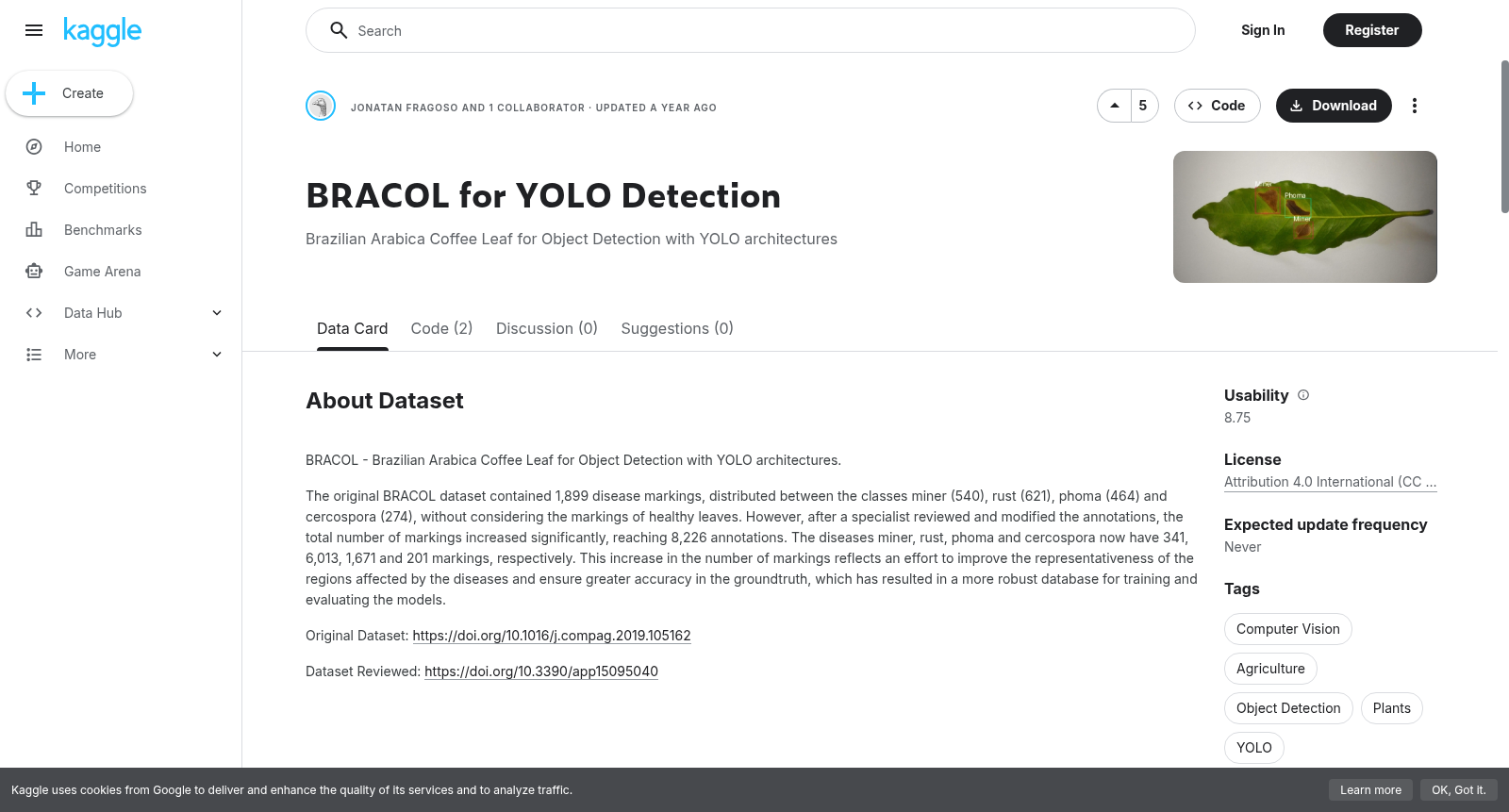Open the Competitions trophy icon

[x=34, y=189]
